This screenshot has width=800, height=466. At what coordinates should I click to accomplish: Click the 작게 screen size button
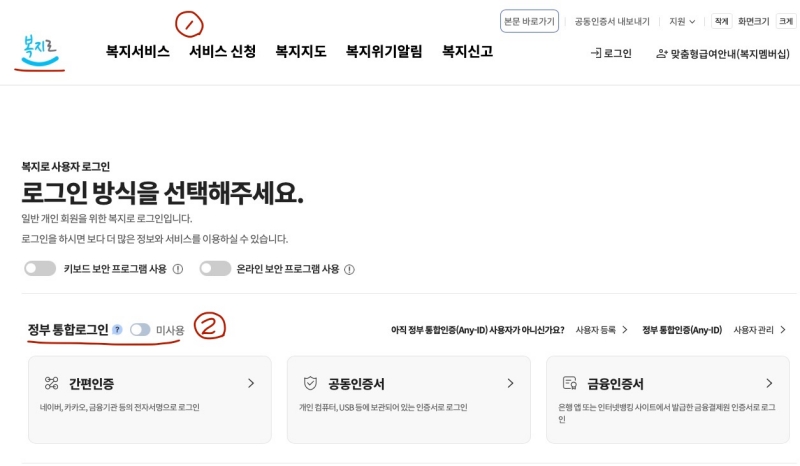[721, 21]
